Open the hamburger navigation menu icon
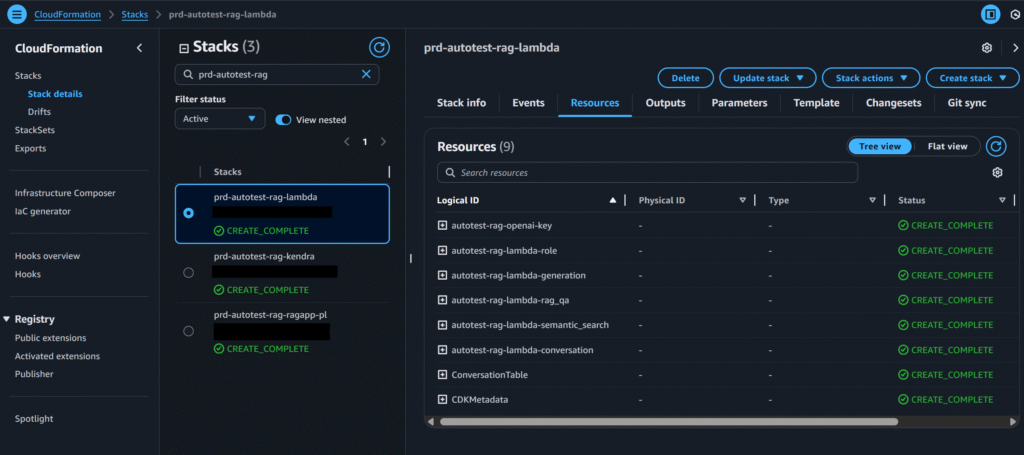The width and height of the screenshot is (1024, 455). (16, 15)
